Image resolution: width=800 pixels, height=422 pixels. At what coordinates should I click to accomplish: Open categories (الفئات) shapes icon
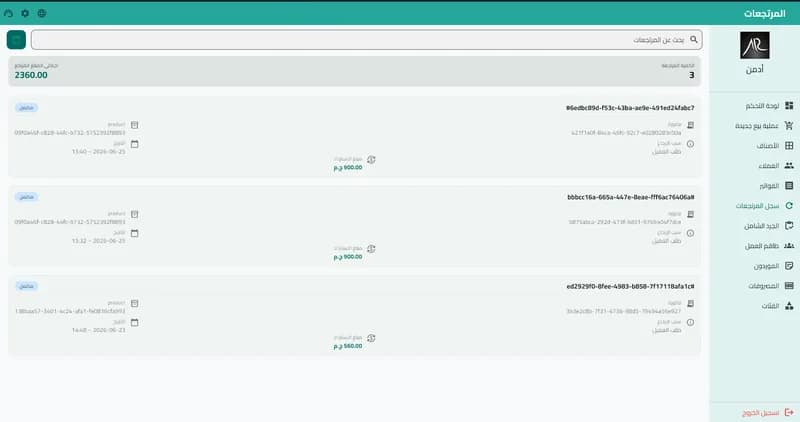pos(789,306)
